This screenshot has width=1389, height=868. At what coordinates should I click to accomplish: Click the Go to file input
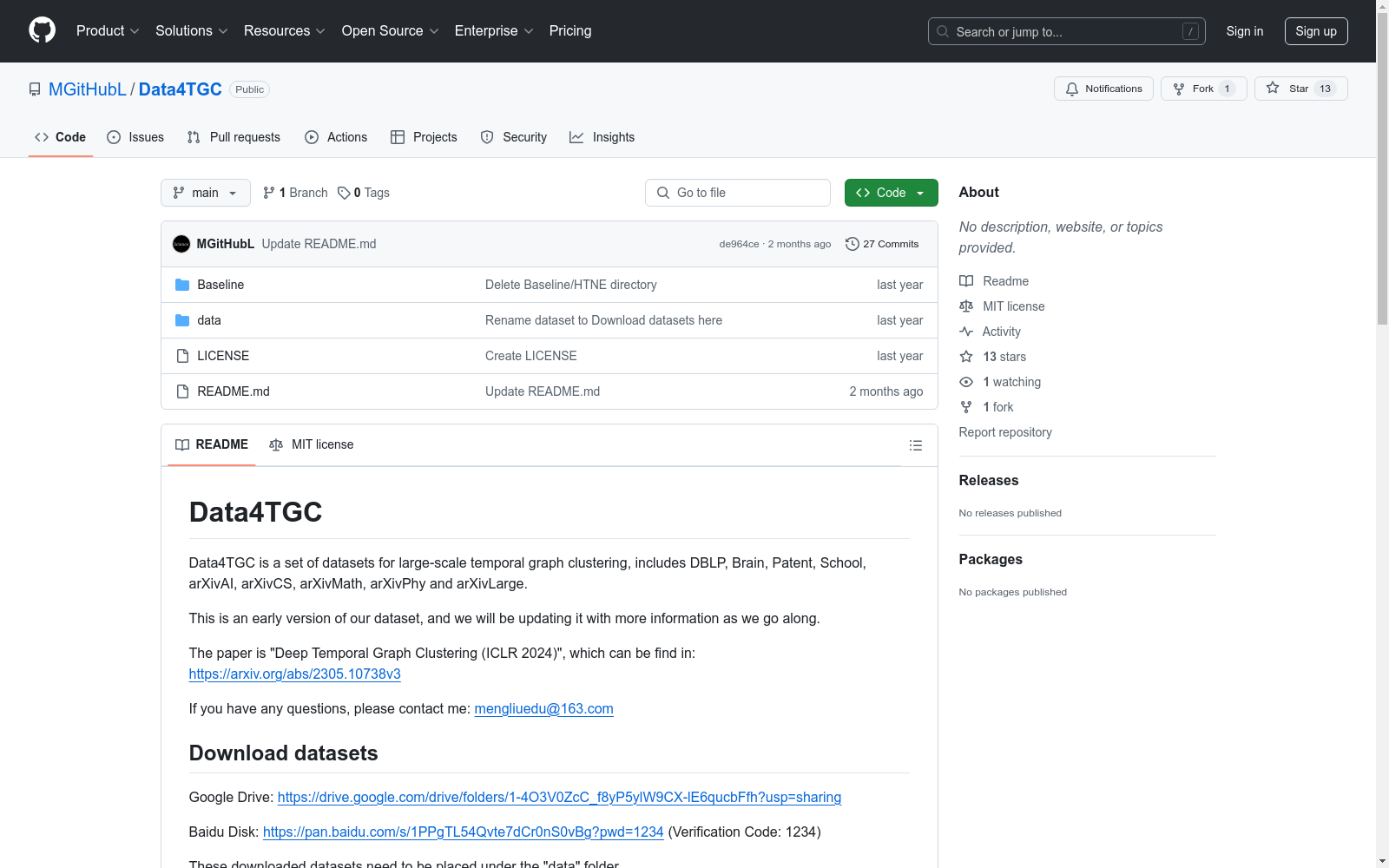(738, 193)
